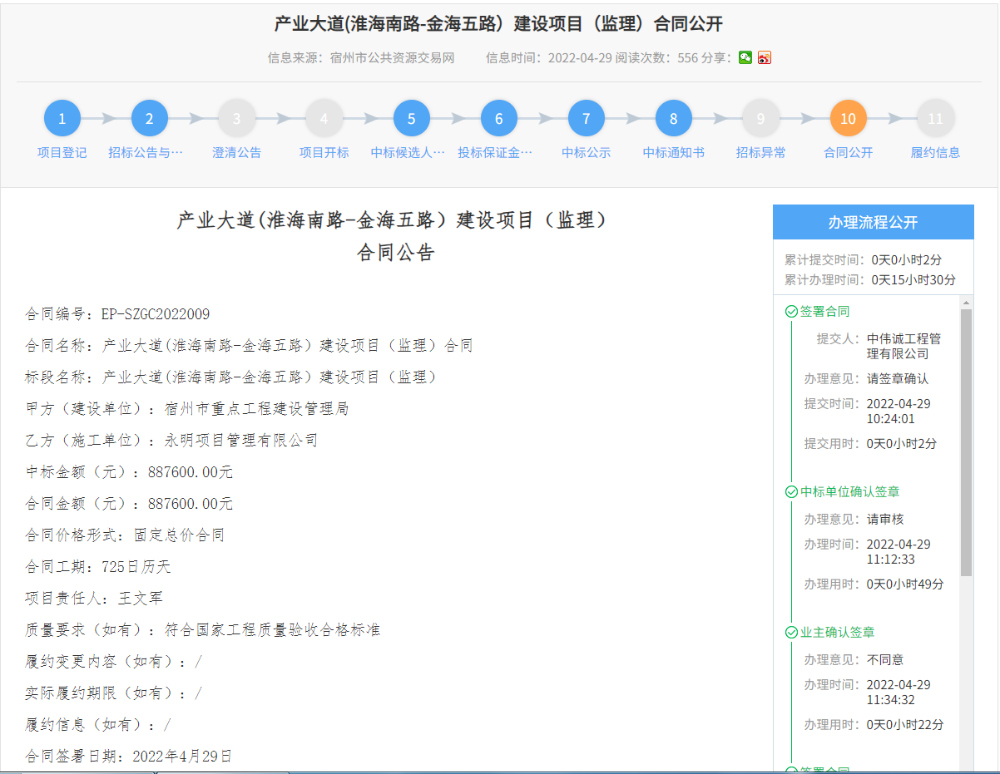Click quality requirement 符合国家工程质量验收合格标准
1000x774 pixels.
point(272,630)
